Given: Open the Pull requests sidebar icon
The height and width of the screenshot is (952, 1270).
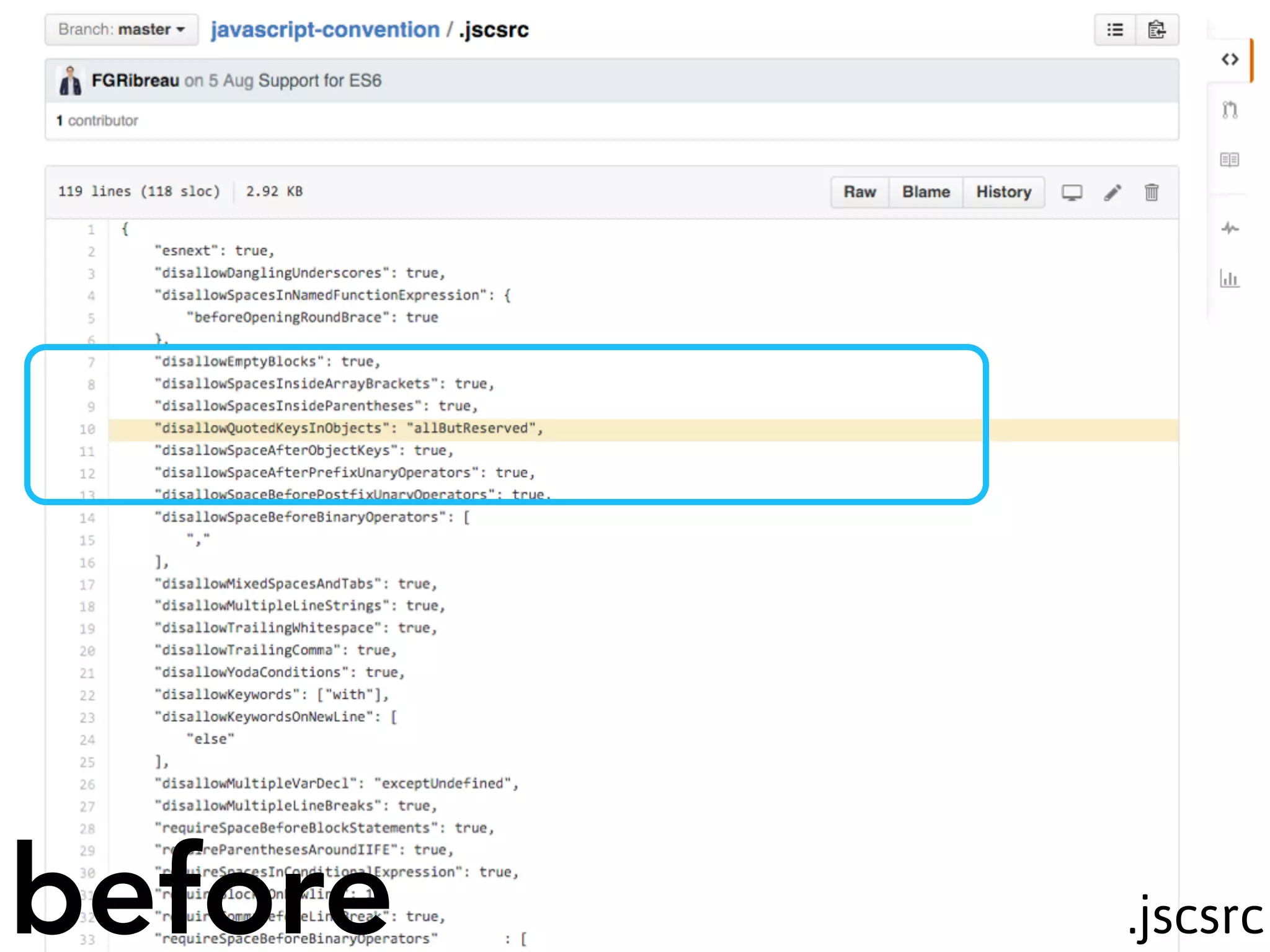Looking at the screenshot, I should point(1230,110).
